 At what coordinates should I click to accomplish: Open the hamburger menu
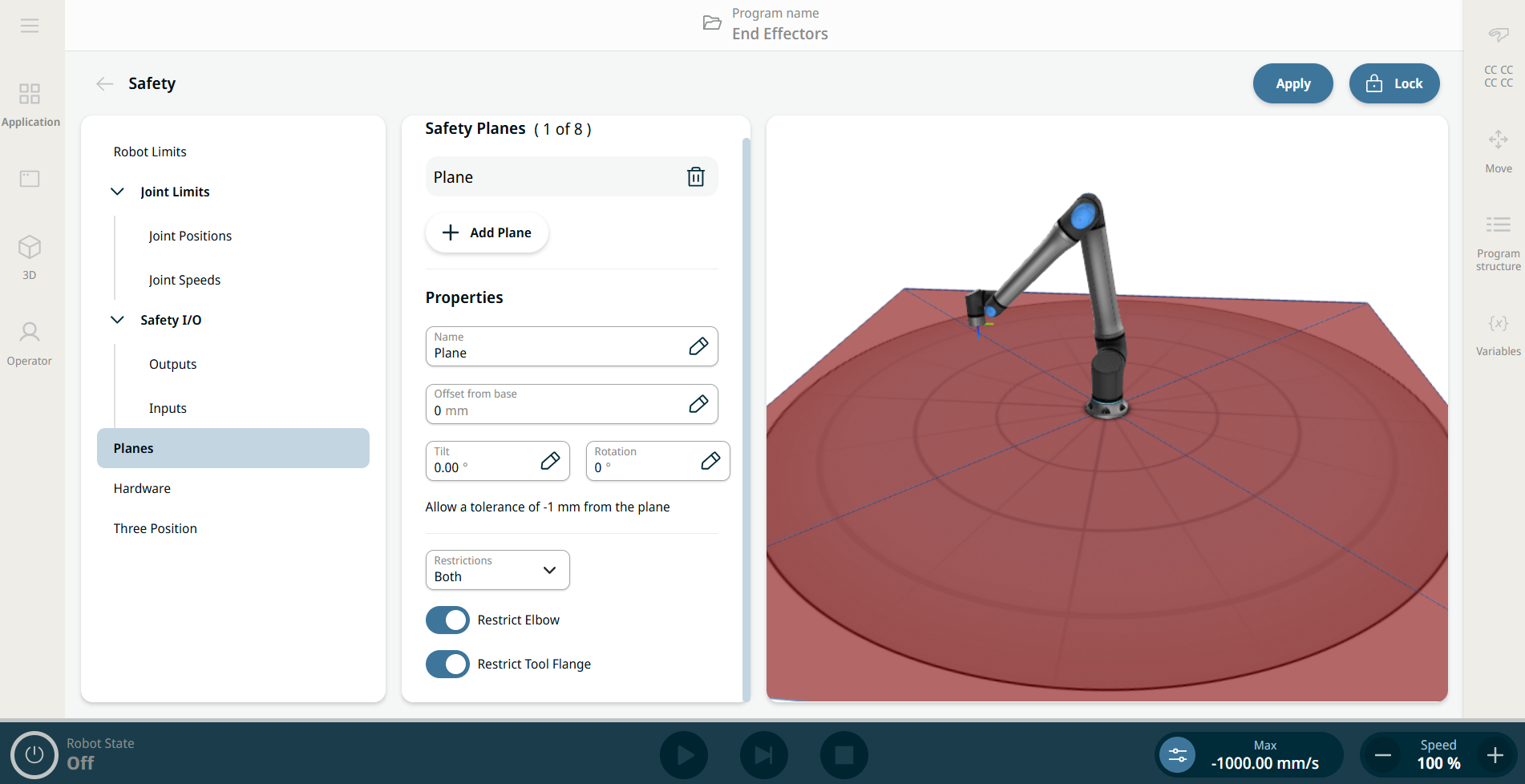(x=30, y=26)
